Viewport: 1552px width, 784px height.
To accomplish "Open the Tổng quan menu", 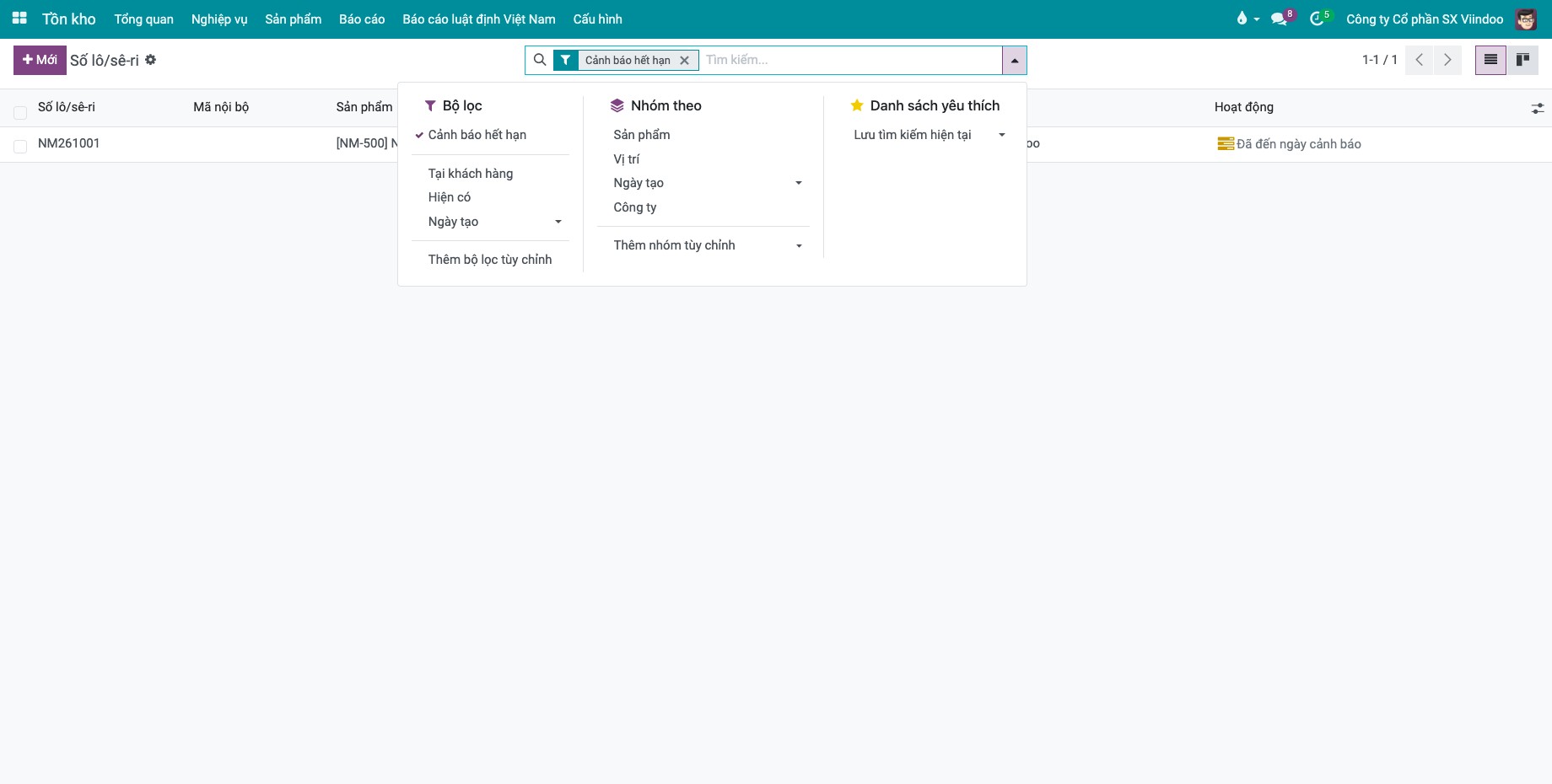I will (x=144, y=19).
